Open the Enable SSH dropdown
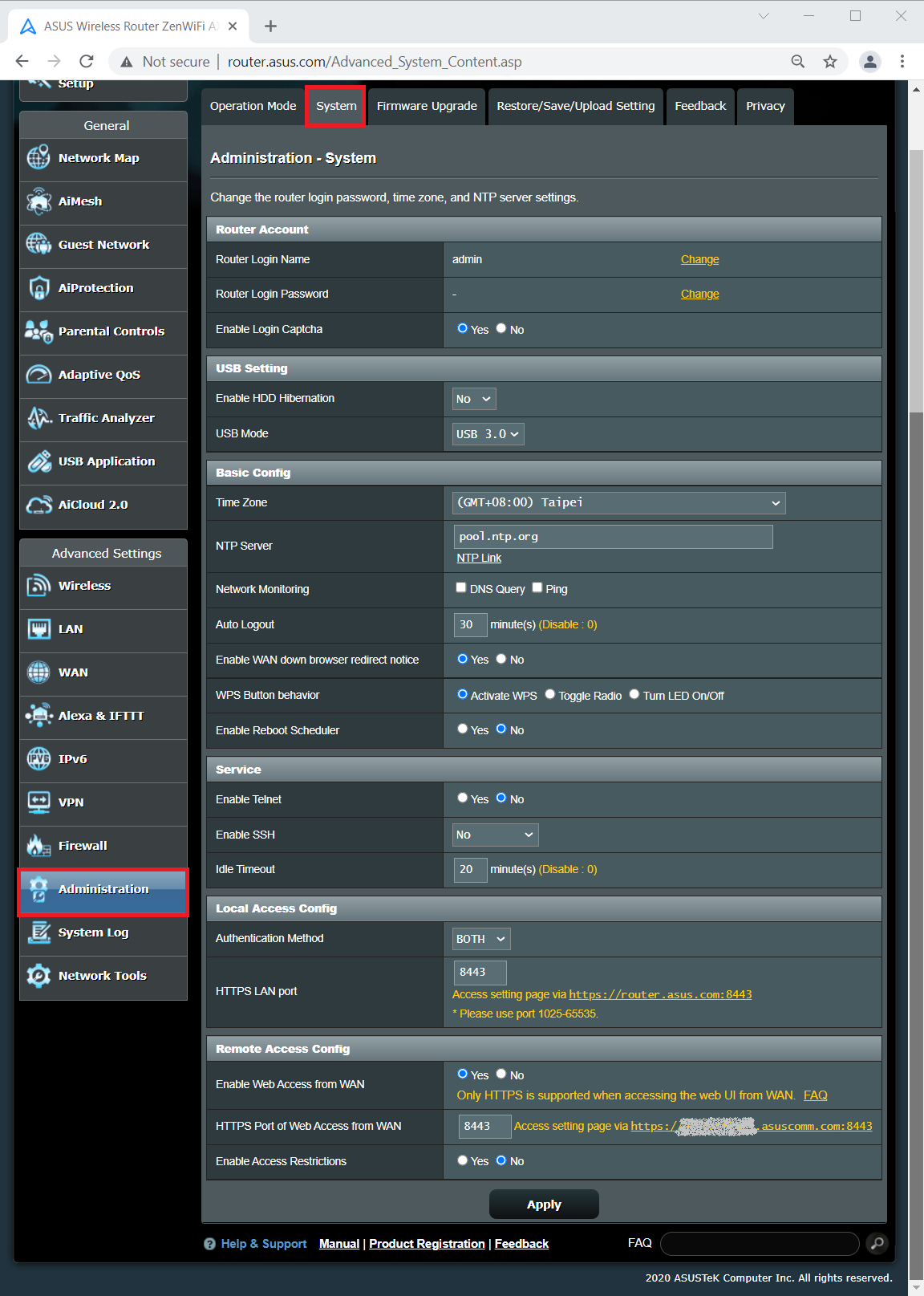 point(496,835)
